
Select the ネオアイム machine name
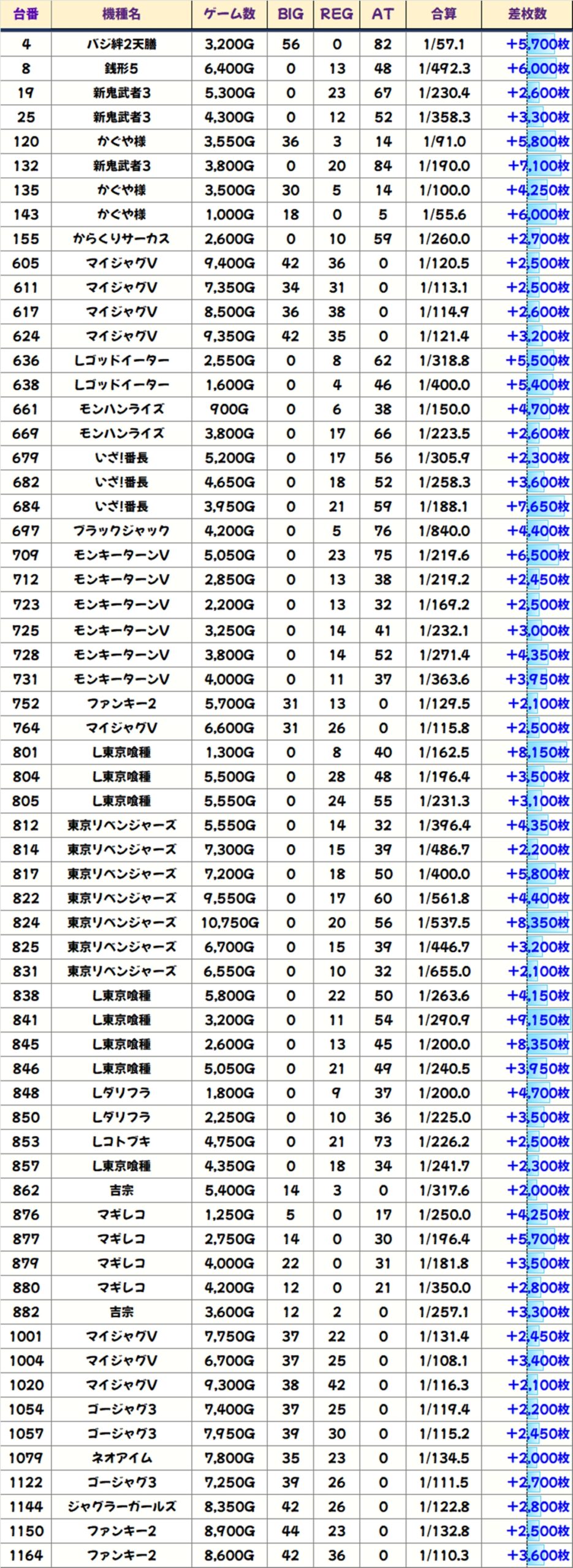121,1458
